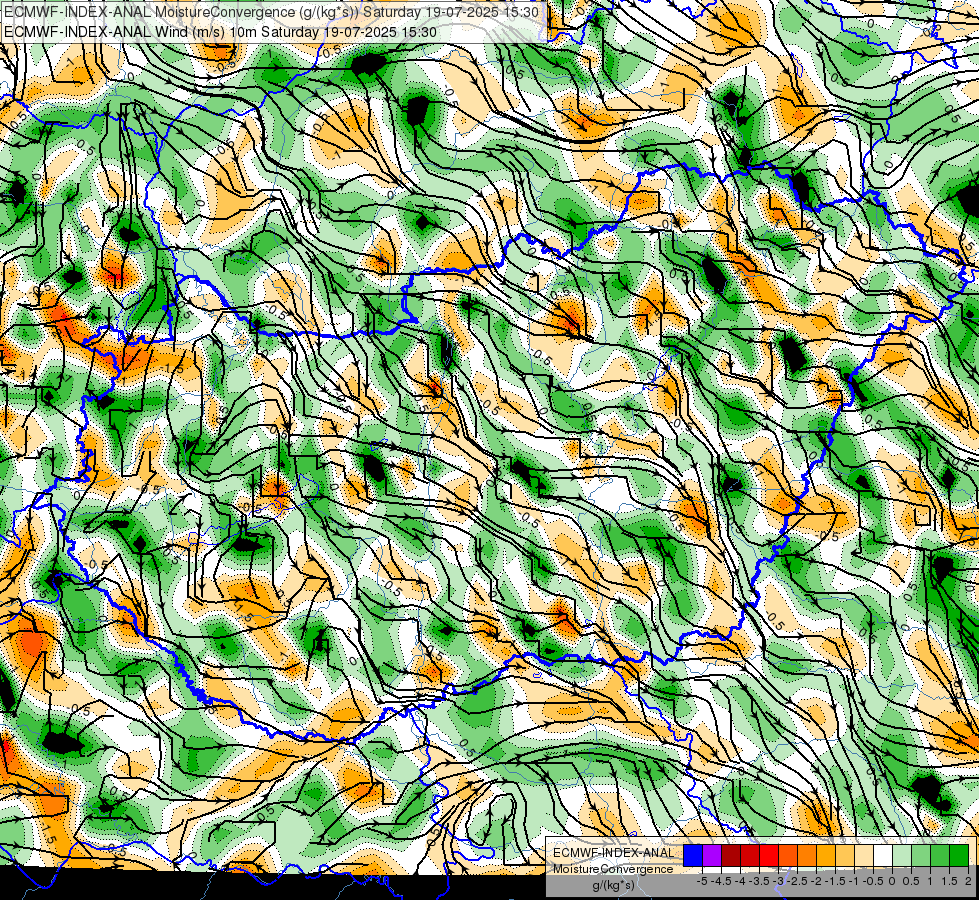Click the 2 tick label on the legend
The image size is (979, 900).
[x=968, y=881]
